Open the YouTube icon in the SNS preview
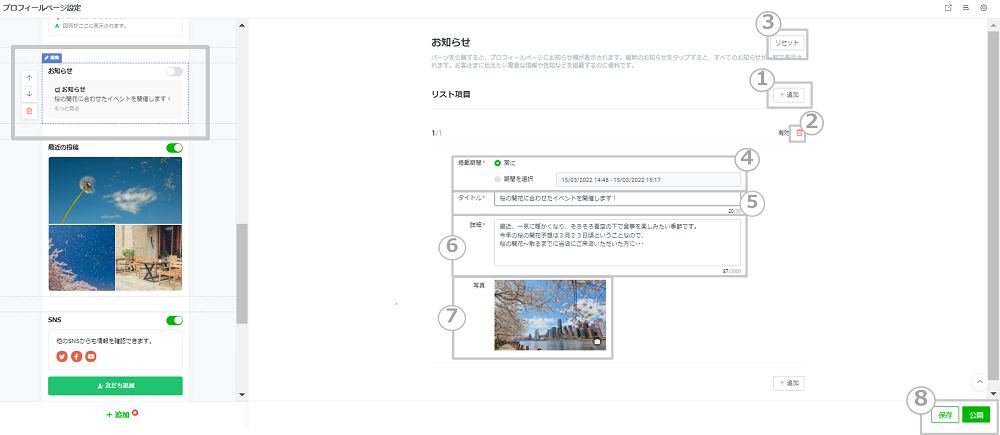The image size is (1000, 435). pos(91,356)
